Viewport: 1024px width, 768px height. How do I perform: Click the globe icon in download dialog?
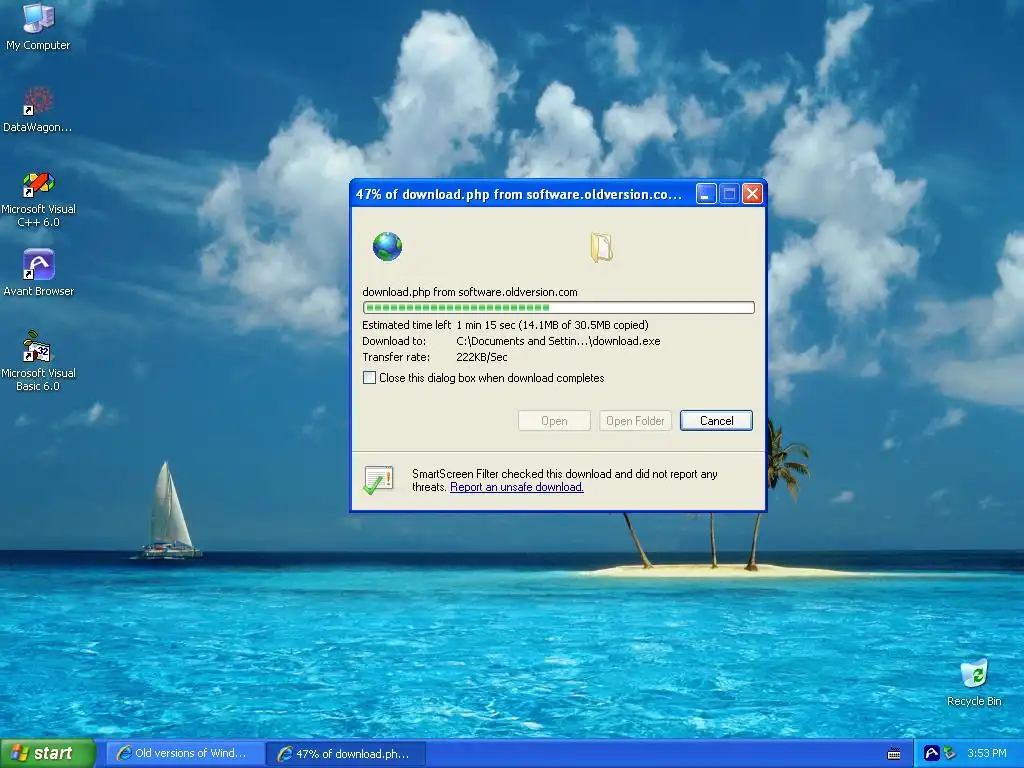[x=387, y=247]
